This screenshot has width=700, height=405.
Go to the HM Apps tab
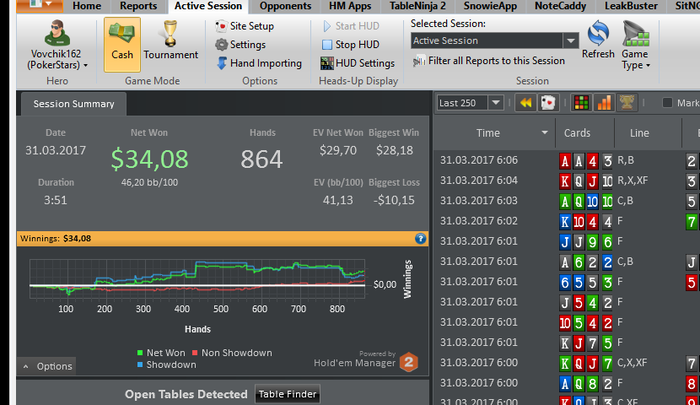(350, 6)
